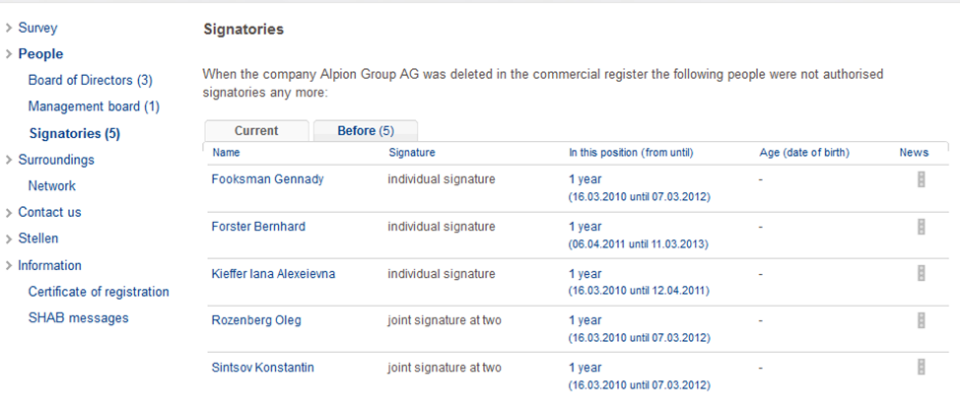Open the Certificate of registration link

tap(99, 291)
